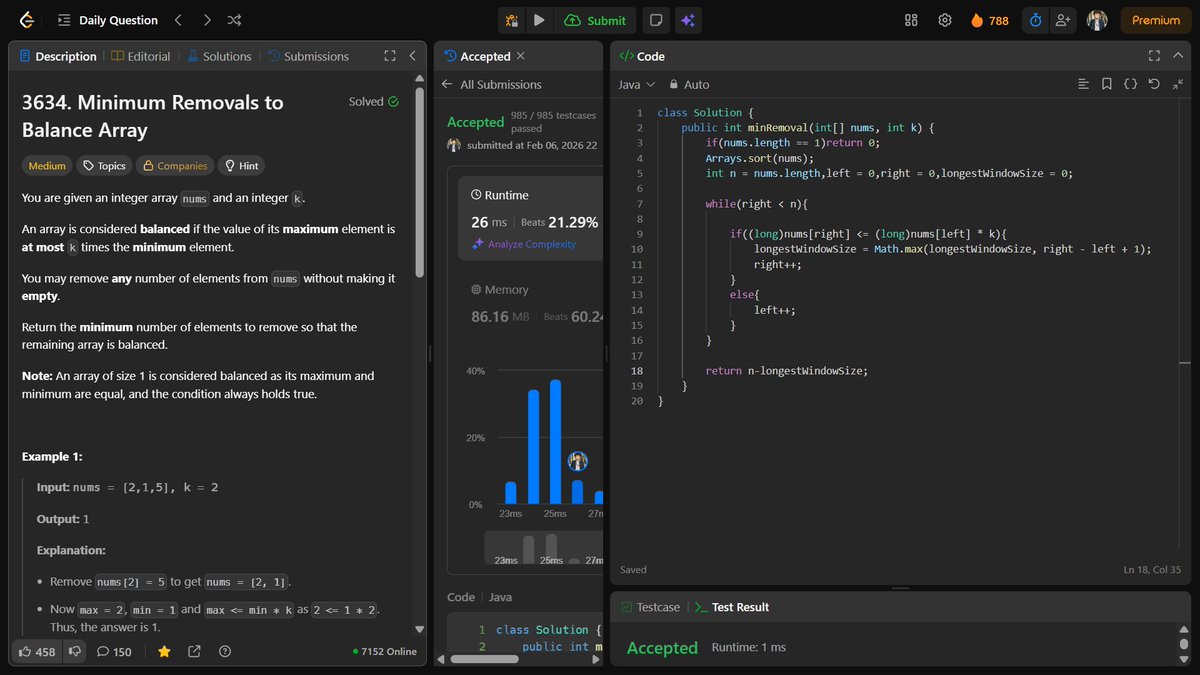
Task: Dislike the problem with thumbs down
Action: click(x=75, y=651)
